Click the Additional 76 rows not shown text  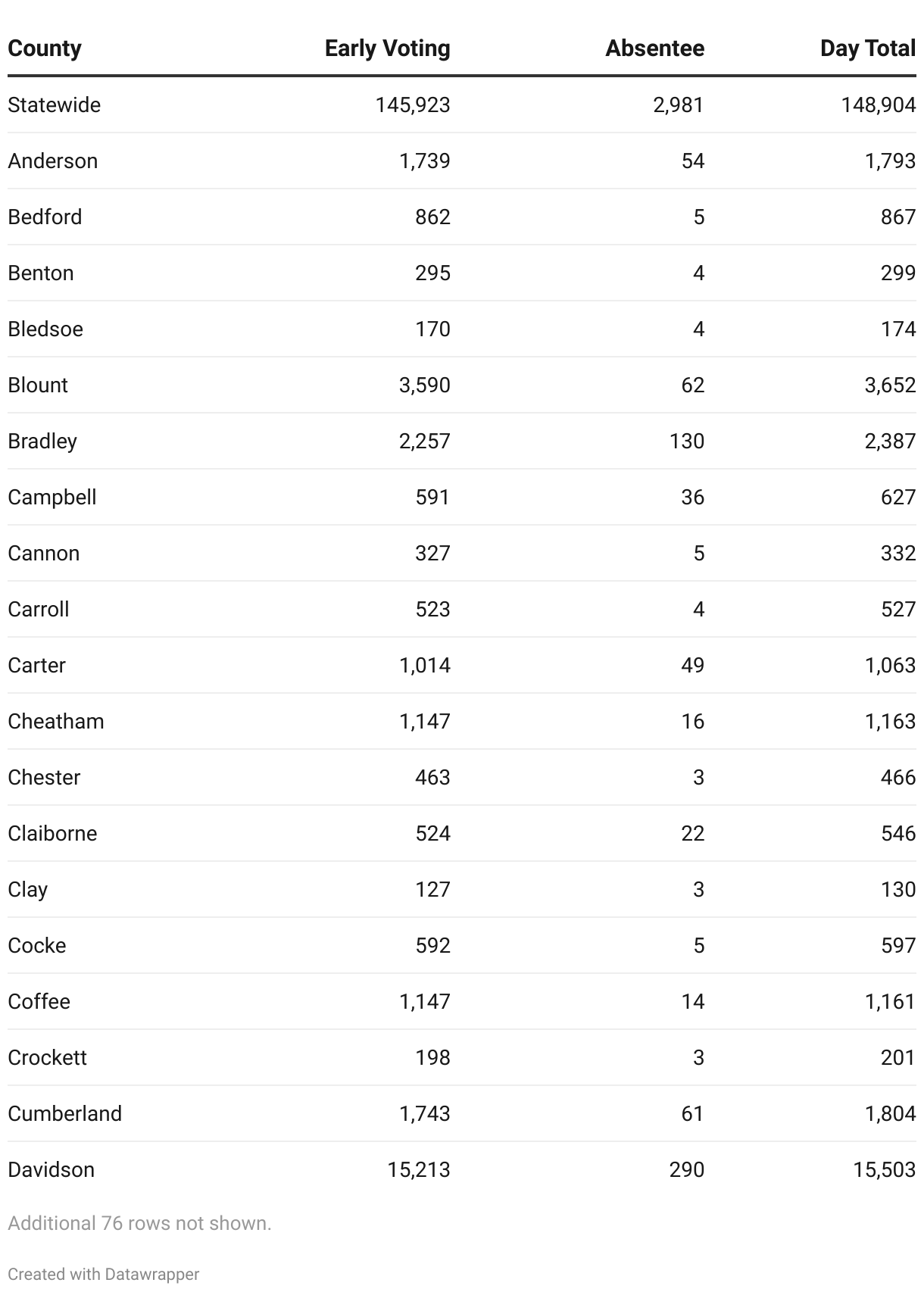139,1223
